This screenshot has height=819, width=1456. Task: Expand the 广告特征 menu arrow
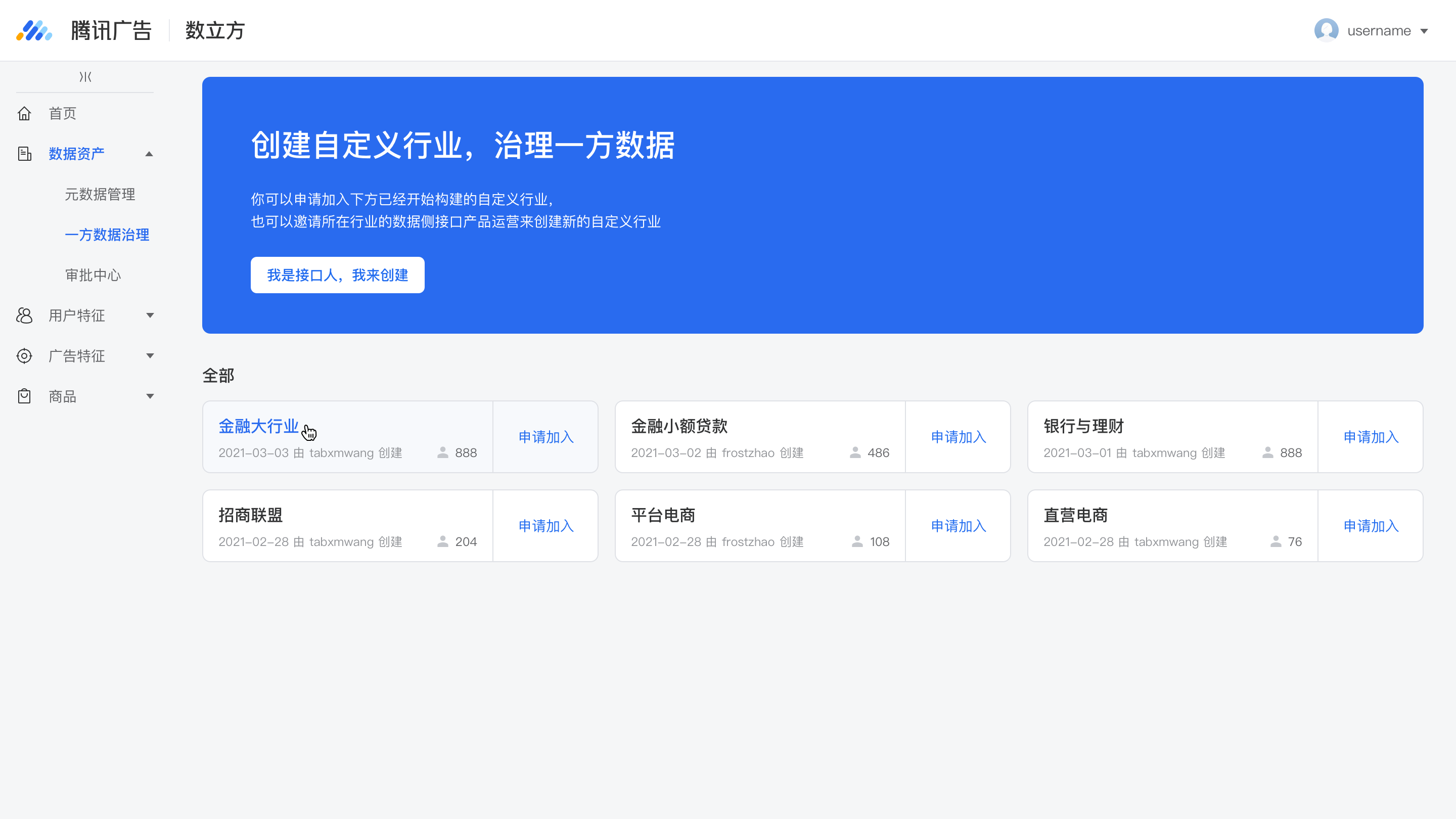click(150, 355)
